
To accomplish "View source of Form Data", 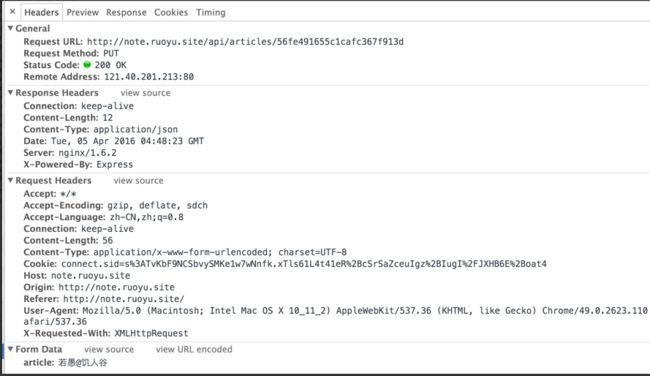I will pyautogui.click(x=109, y=349).
